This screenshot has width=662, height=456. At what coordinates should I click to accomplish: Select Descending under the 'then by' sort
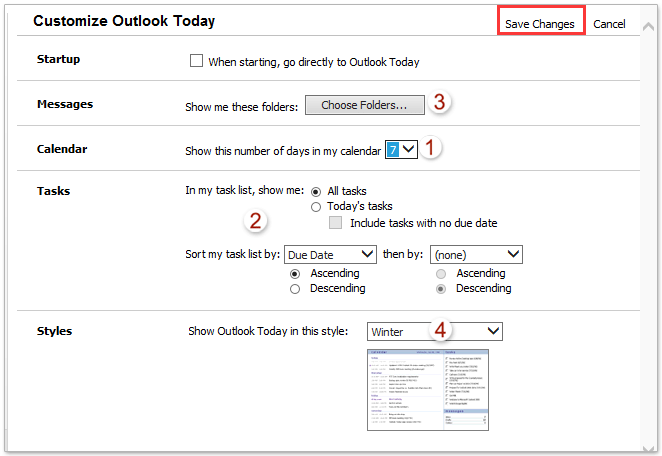pyautogui.click(x=441, y=289)
